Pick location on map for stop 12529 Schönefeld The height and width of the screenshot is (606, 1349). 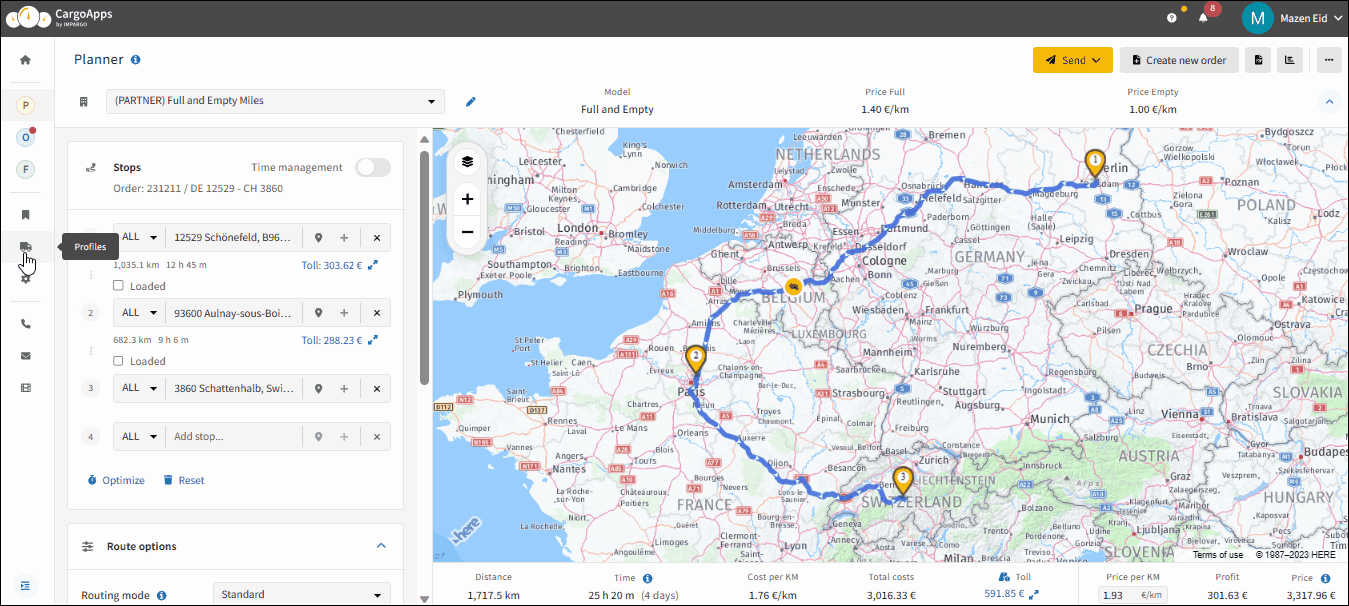click(x=319, y=238)
